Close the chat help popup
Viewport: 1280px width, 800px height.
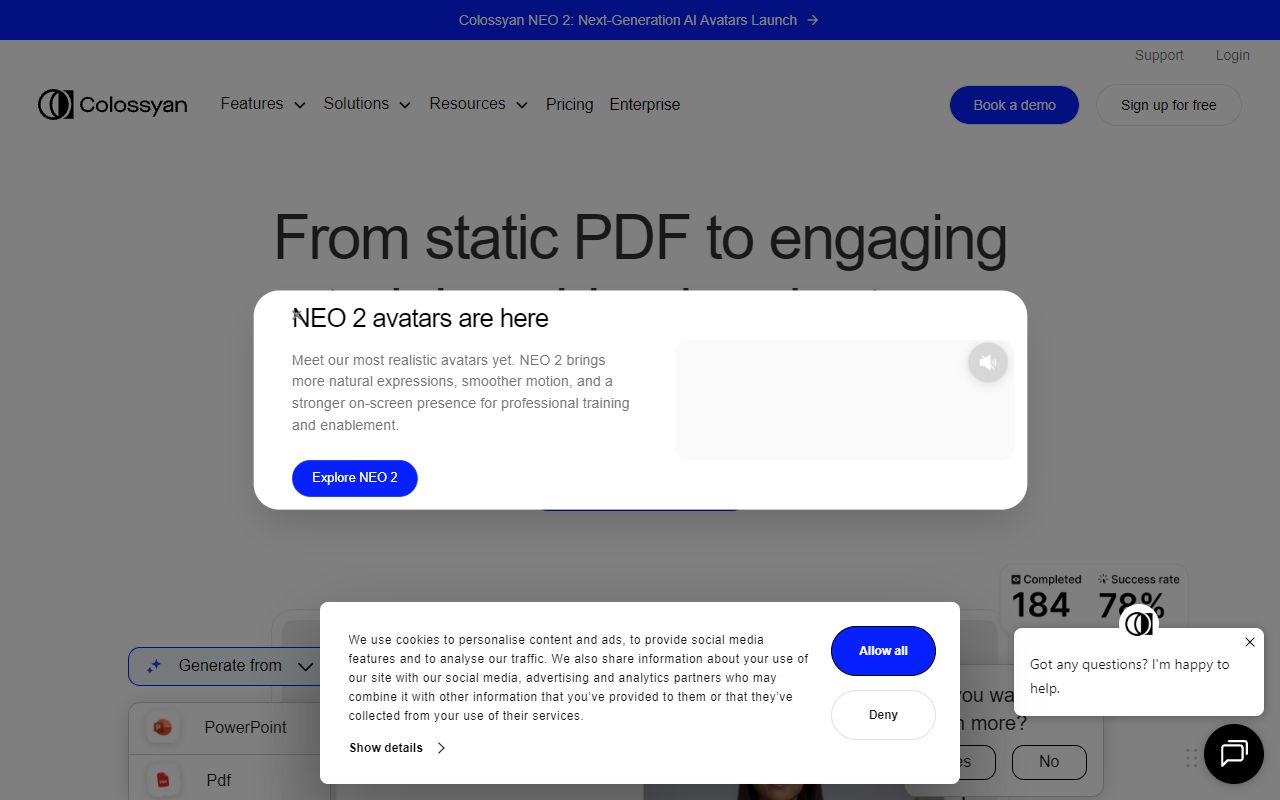(x=1249, y=642)
